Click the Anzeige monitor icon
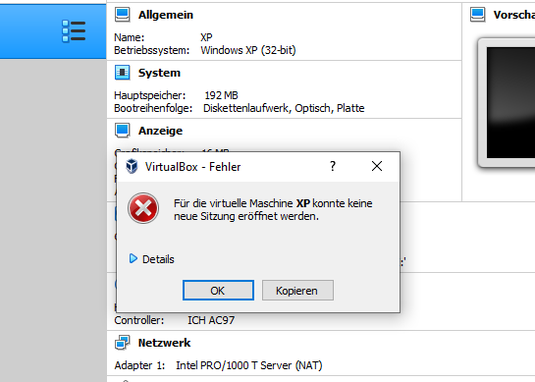 tap(122, 131)
